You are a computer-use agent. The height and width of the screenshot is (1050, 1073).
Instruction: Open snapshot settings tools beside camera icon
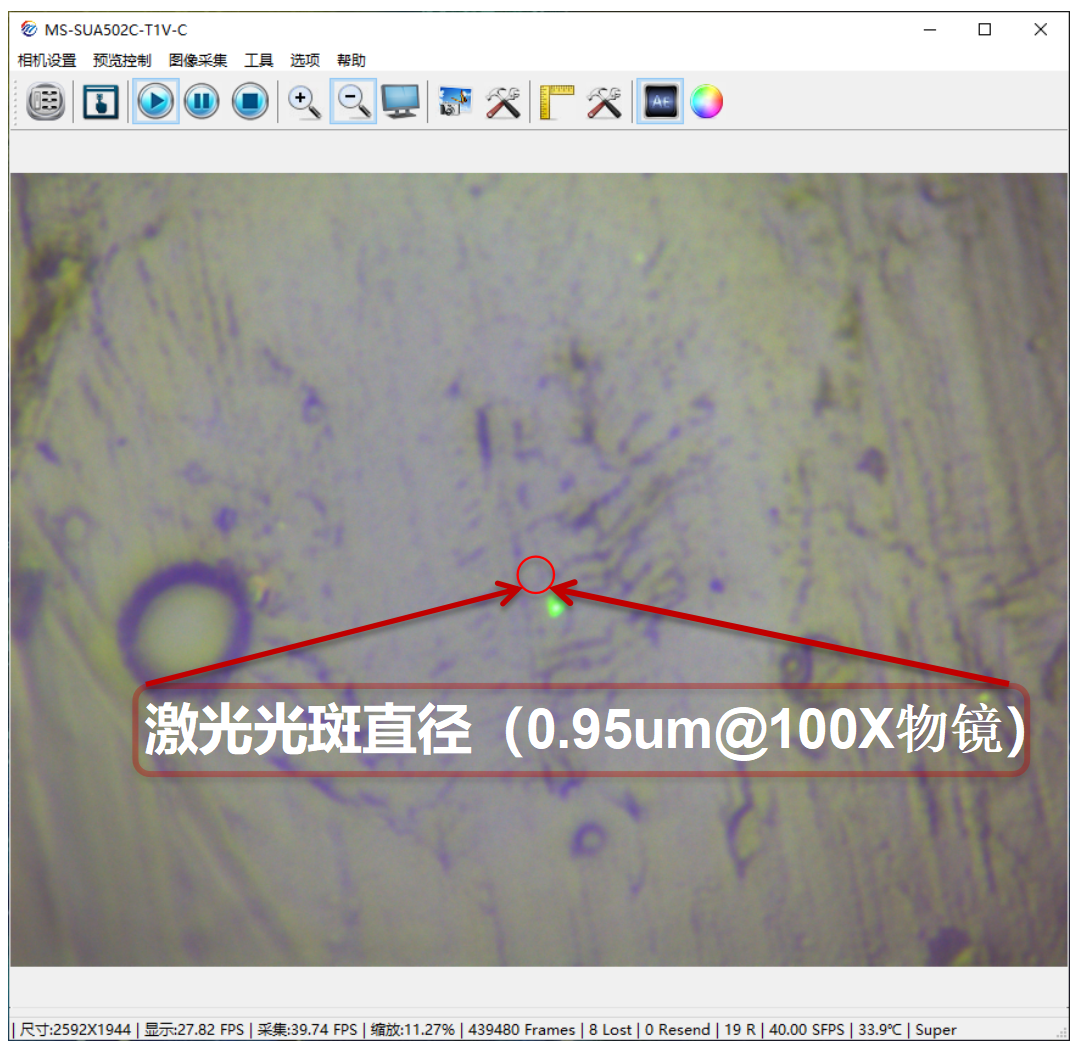pyautogui.click(x=503, y=102)
